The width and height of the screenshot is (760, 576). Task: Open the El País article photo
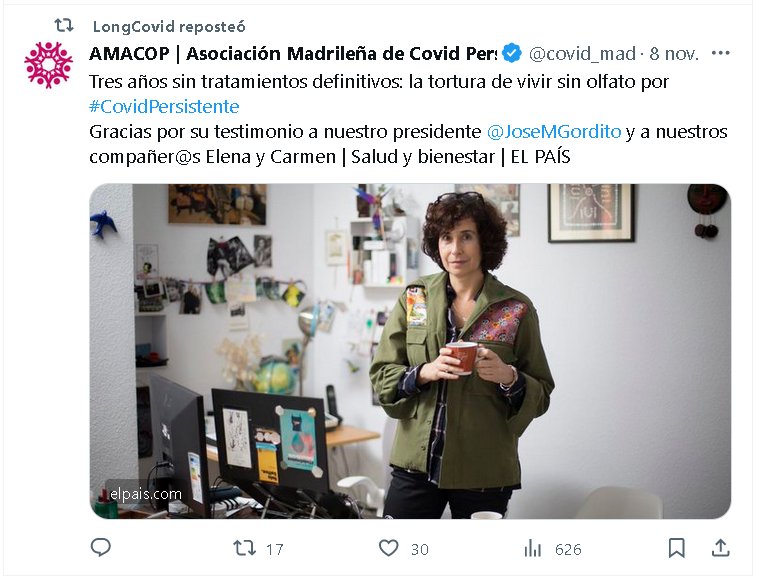point(410,351)
